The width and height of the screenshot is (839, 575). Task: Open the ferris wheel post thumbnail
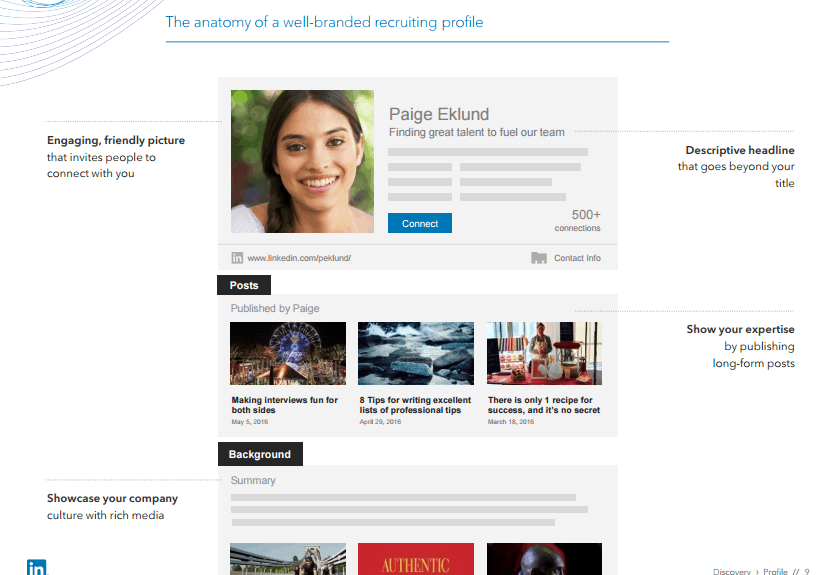[288, 353]
